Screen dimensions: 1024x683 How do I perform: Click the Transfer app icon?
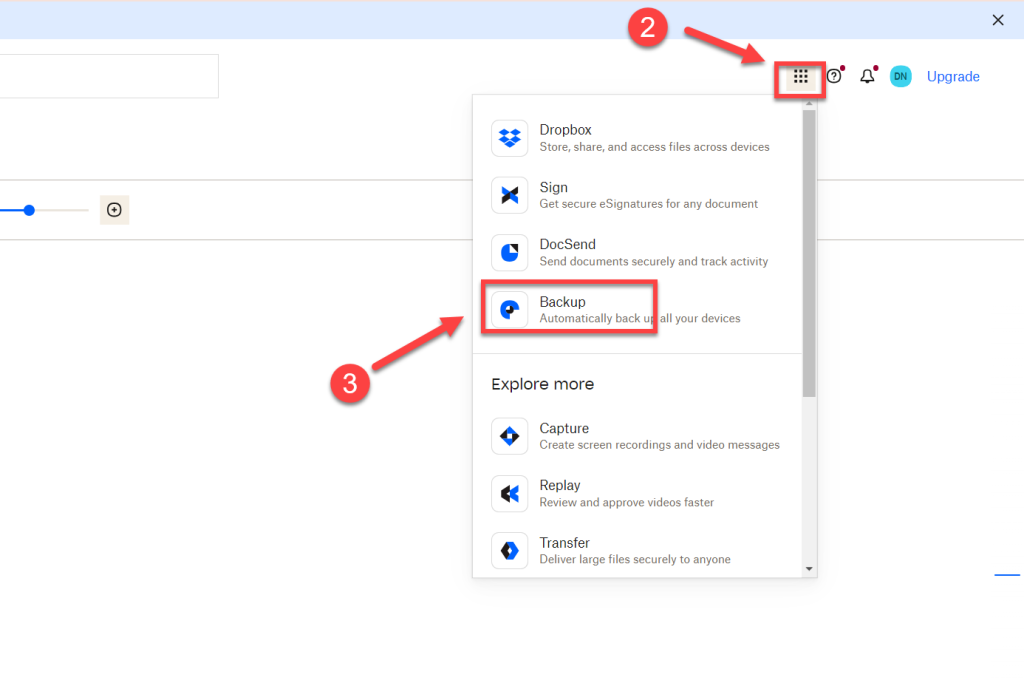pyautogui.click(x=509, y=550)
